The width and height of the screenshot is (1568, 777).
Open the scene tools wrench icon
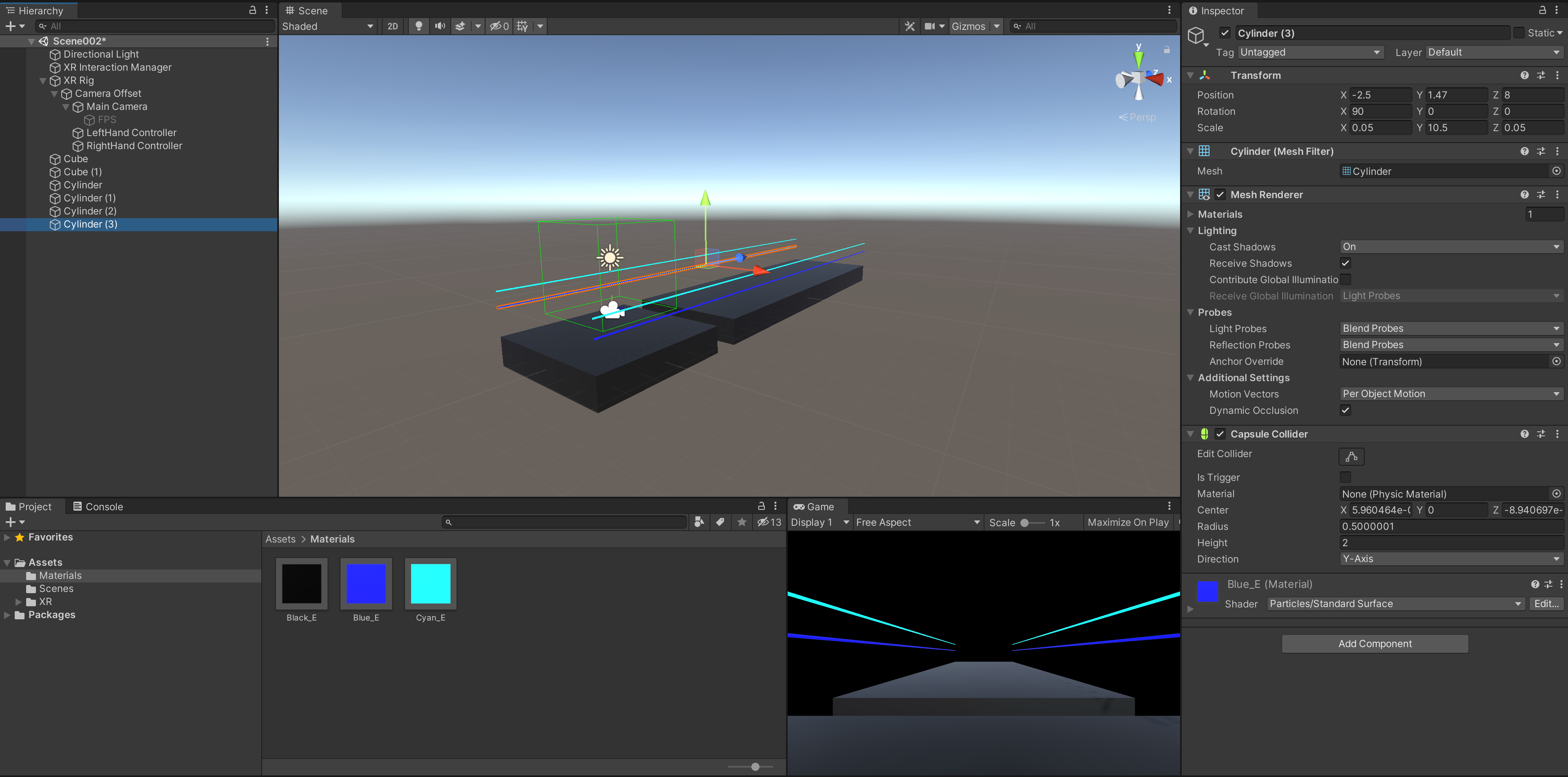909,26
